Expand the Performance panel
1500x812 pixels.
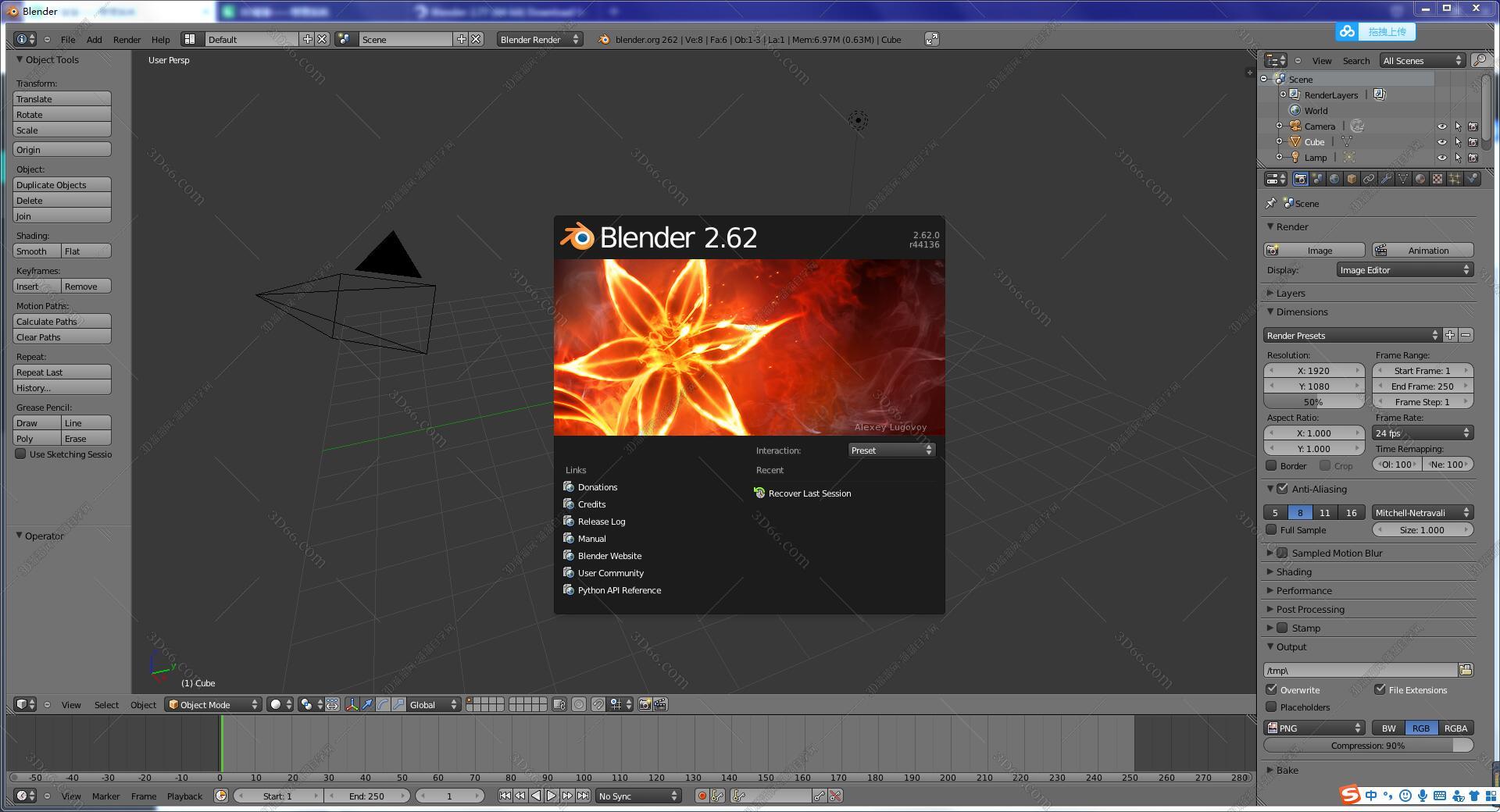click(x=1303, y=590)
